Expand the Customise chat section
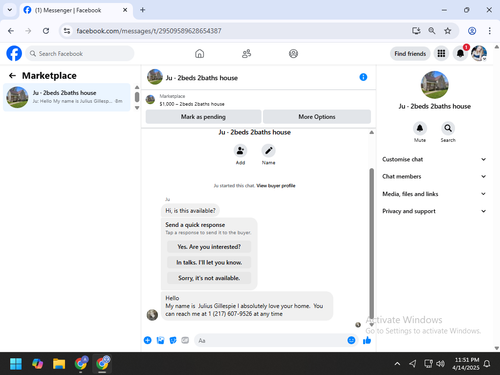This screenshot has height=375, width=500. [x=434, y=159]
